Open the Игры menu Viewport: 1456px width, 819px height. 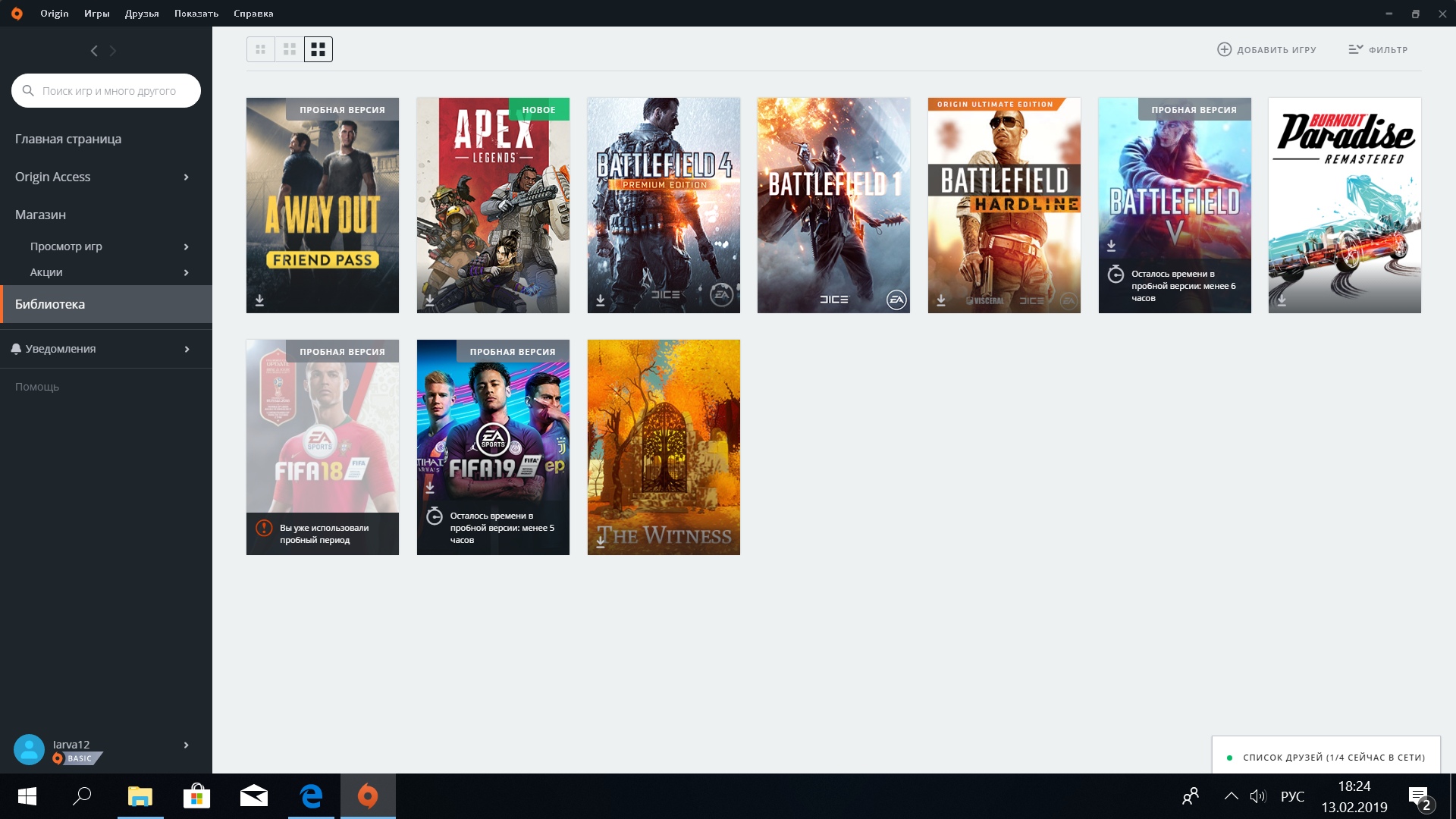click(97, 13)
